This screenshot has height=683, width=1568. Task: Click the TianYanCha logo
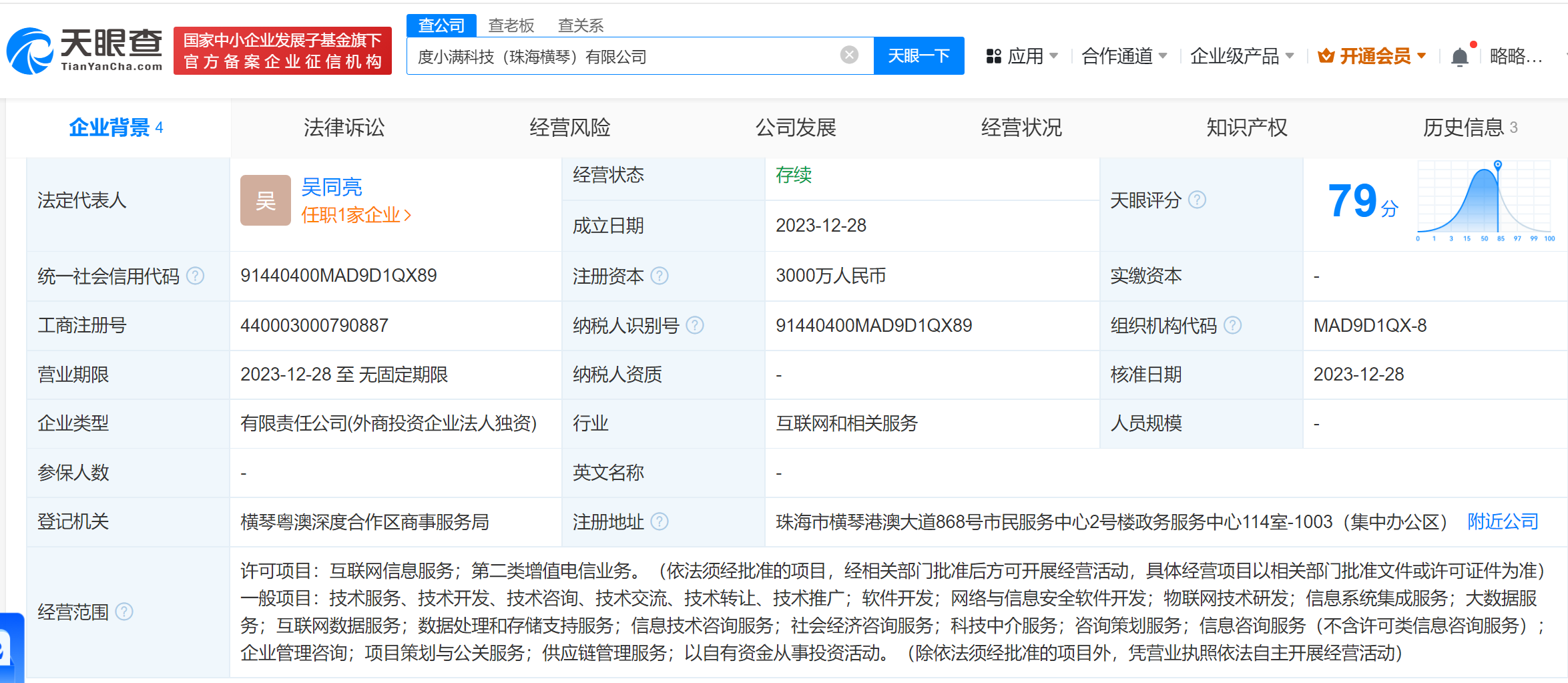(85, 51)
